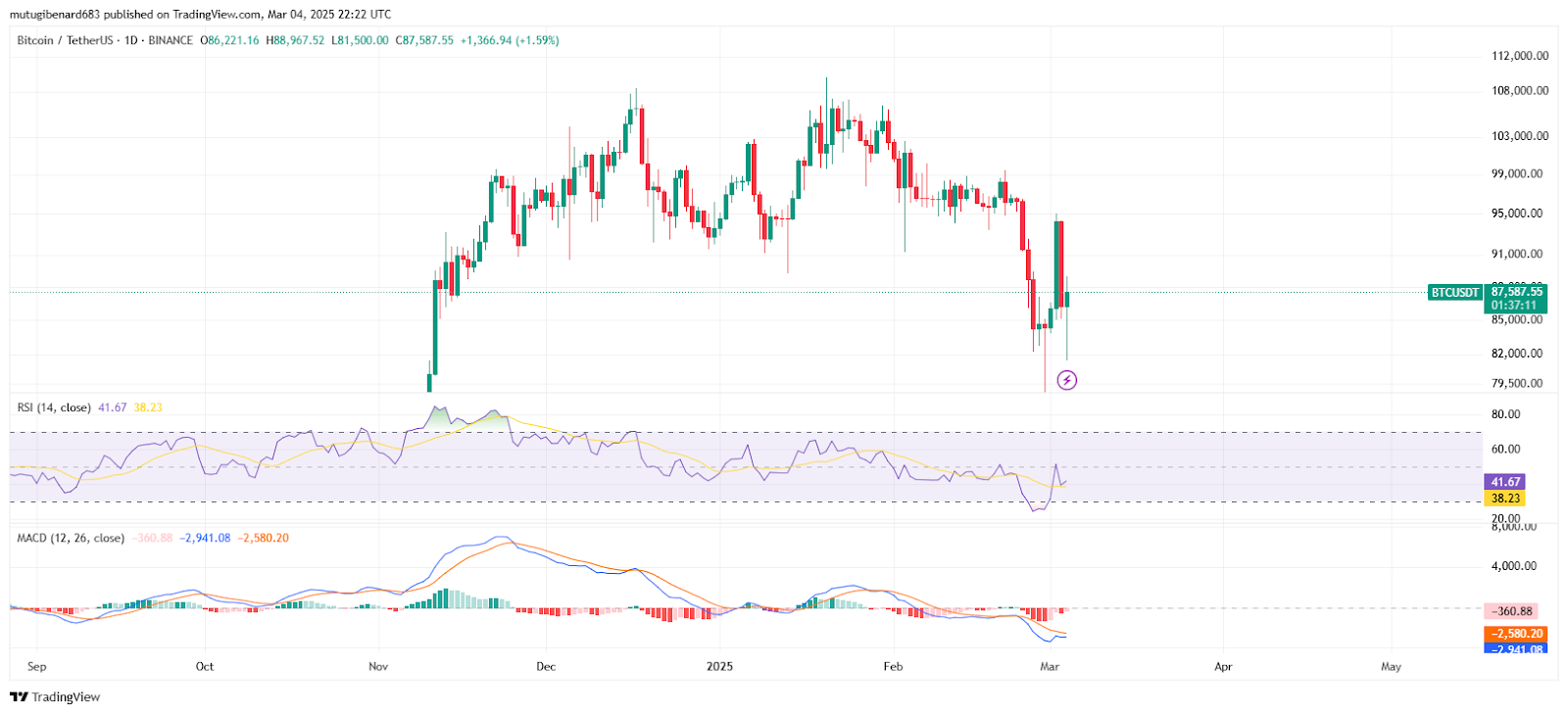Click the 82,000.00 price axis label

(x=1517, y=354)
